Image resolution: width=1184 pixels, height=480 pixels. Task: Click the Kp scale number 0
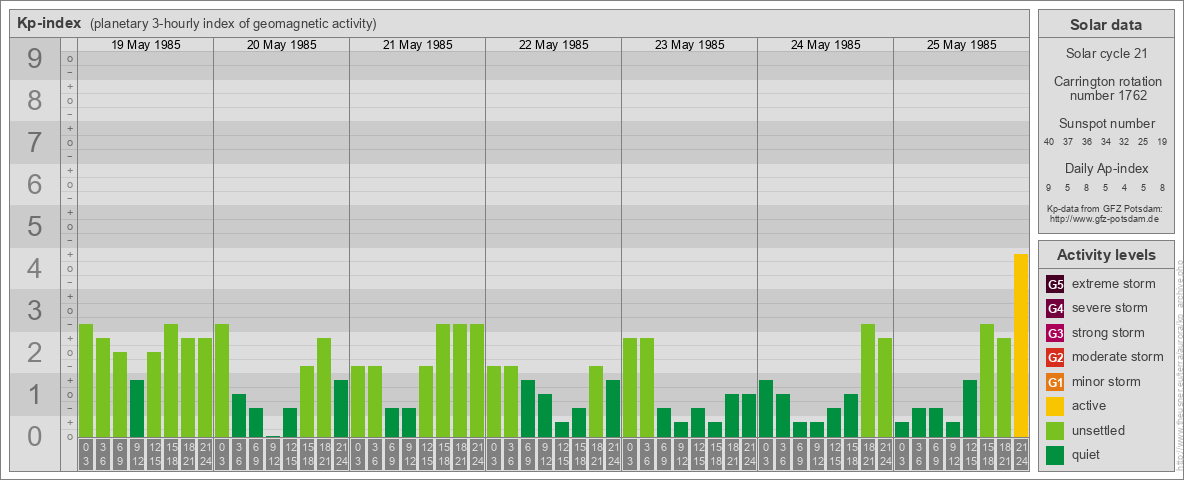(x=35, y=436)
